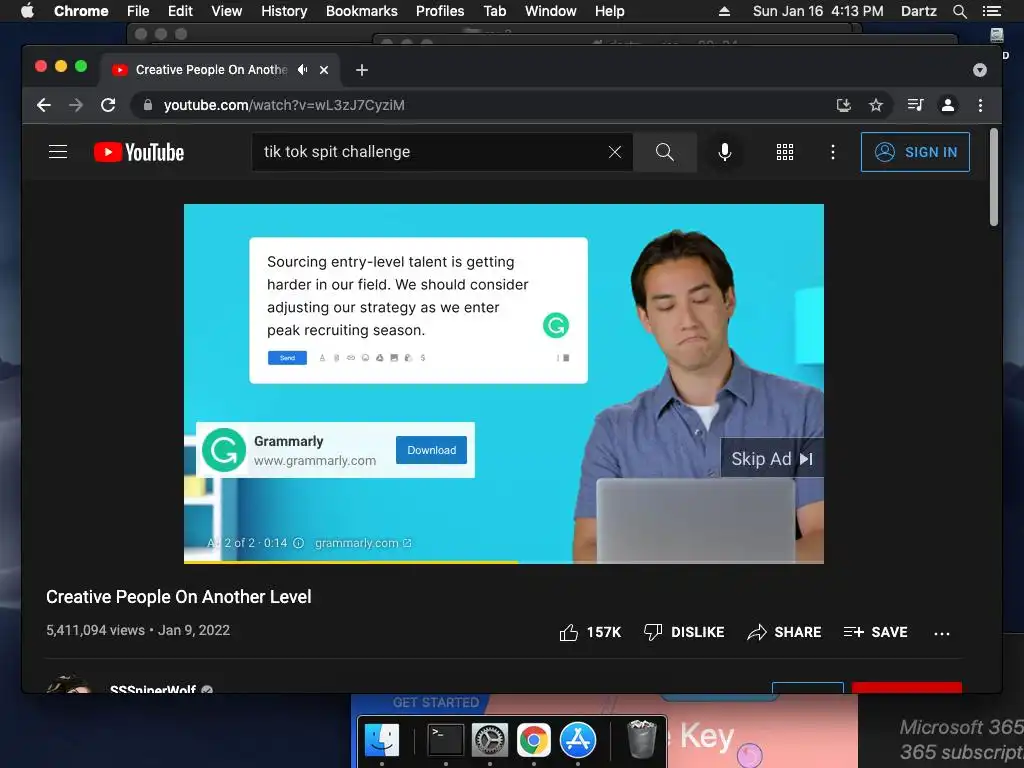The height and width of the screenshot is (768, 1024).
Task: Clear the search box with the X
Action: coord(615,152)
